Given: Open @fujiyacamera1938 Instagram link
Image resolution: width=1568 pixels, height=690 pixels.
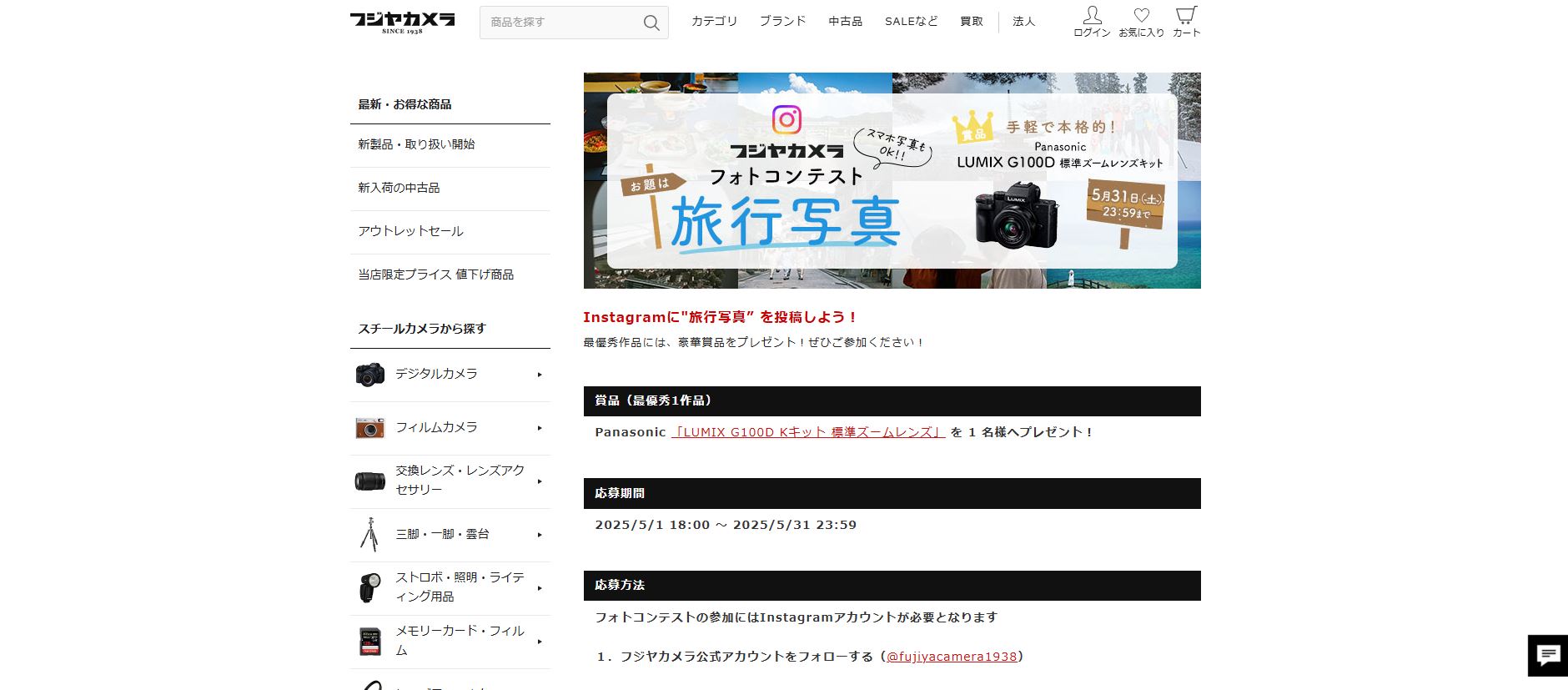Looking at the screenshot, I should 952,657.
